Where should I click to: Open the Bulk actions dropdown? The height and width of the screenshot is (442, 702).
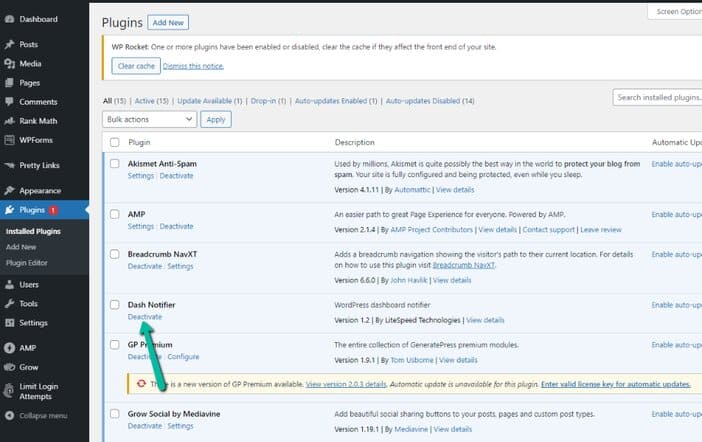point(150,120)
